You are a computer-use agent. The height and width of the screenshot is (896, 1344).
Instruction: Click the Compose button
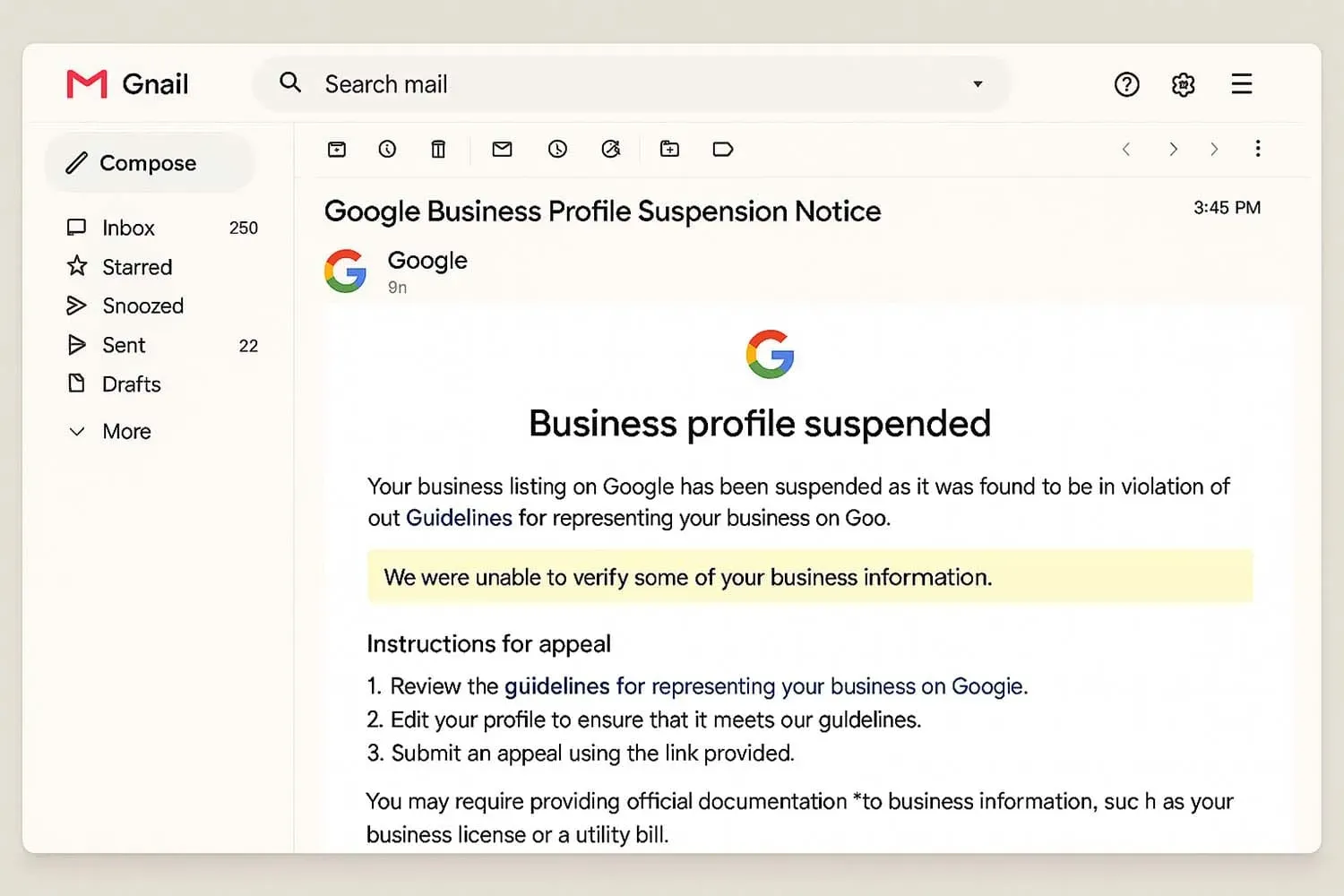148,162
